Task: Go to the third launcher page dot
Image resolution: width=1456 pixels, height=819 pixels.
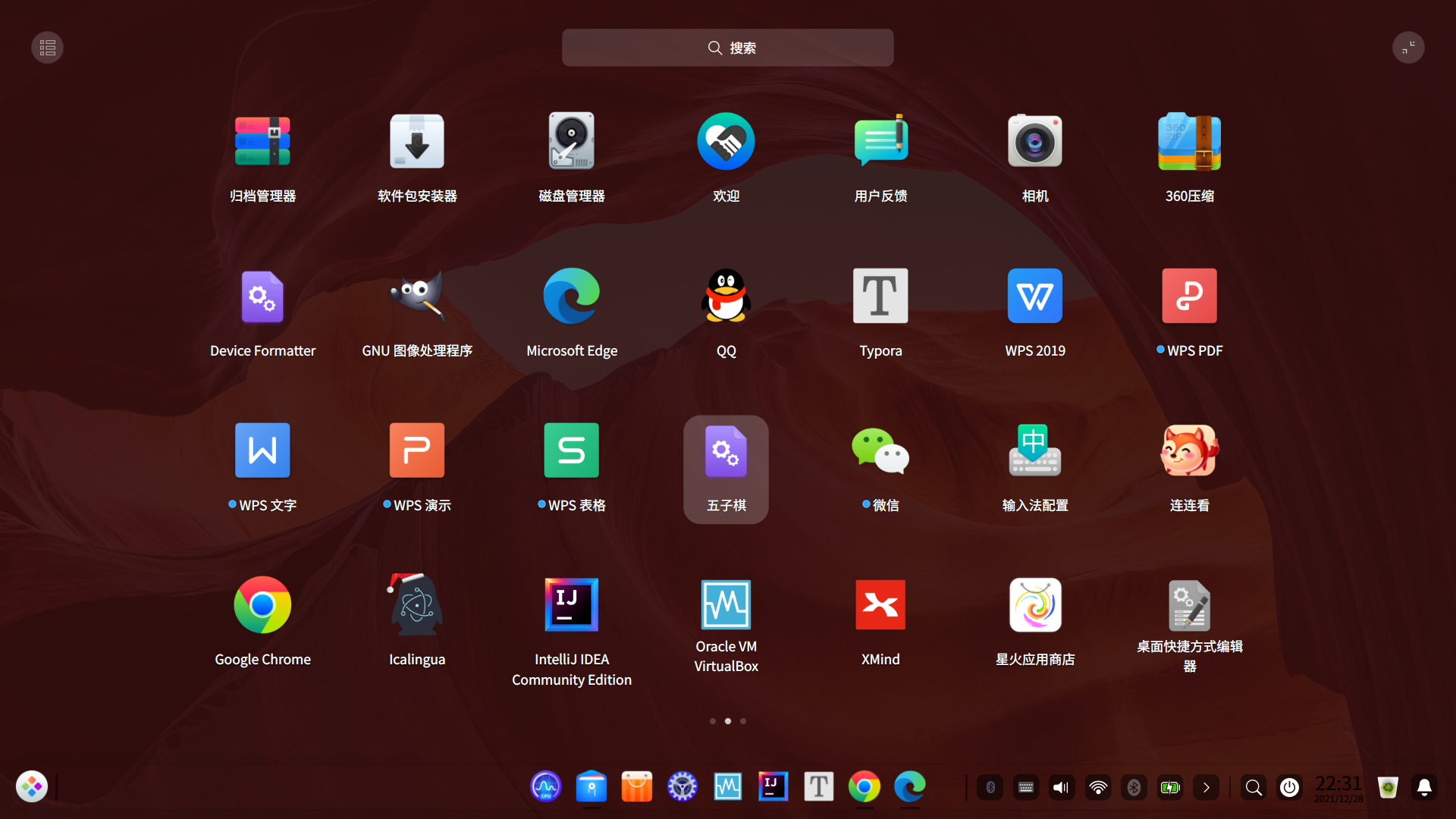Action: (743, 721)
